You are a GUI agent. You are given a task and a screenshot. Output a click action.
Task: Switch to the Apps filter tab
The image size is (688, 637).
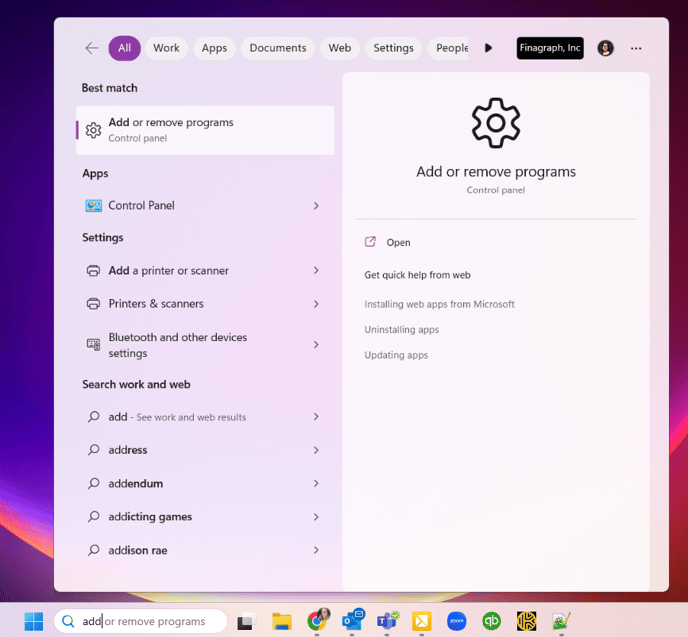(214, 48)
